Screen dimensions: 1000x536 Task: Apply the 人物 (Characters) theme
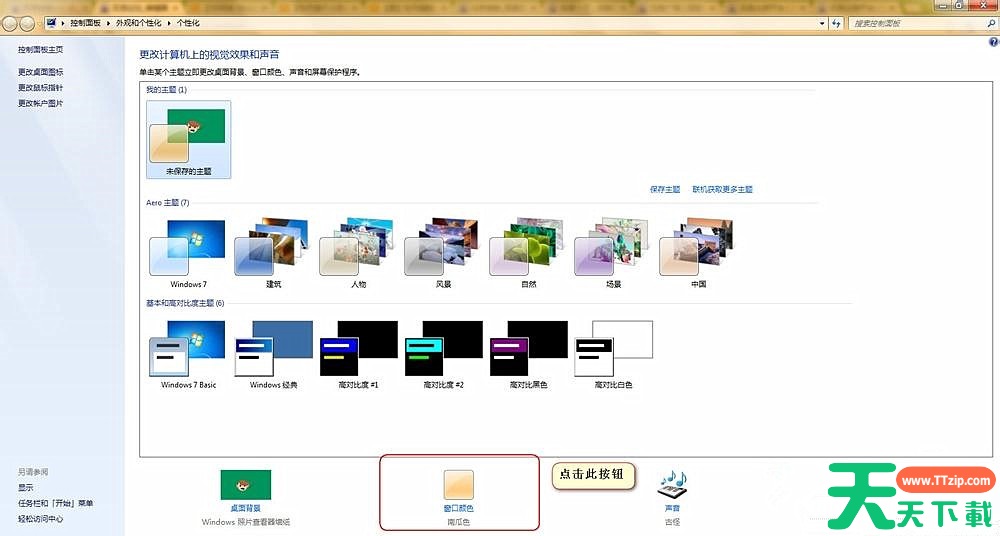[x=358, y=254]
